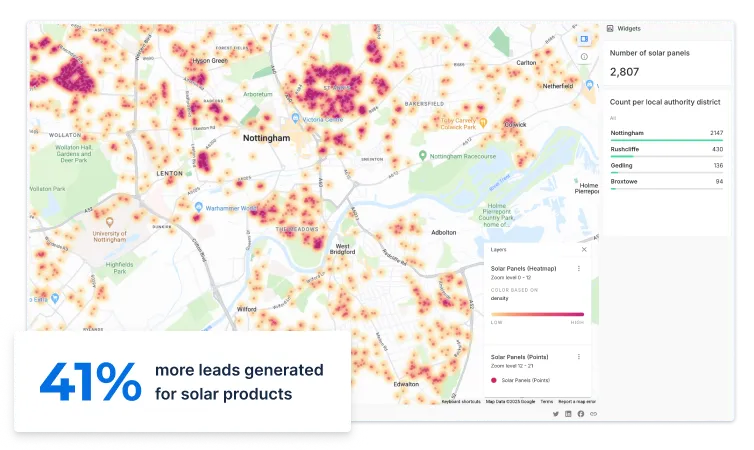The width and height of the screenshot is (754, 450).
Task: Share map via LinkedIn icon
Action: pos(569,413)
